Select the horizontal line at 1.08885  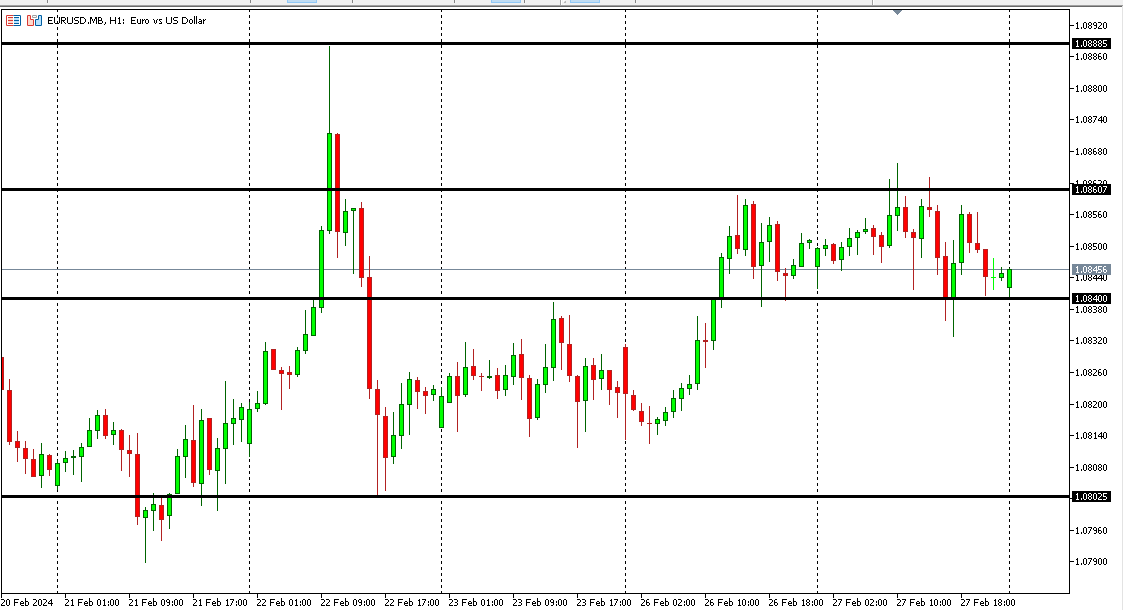point(535,44)
